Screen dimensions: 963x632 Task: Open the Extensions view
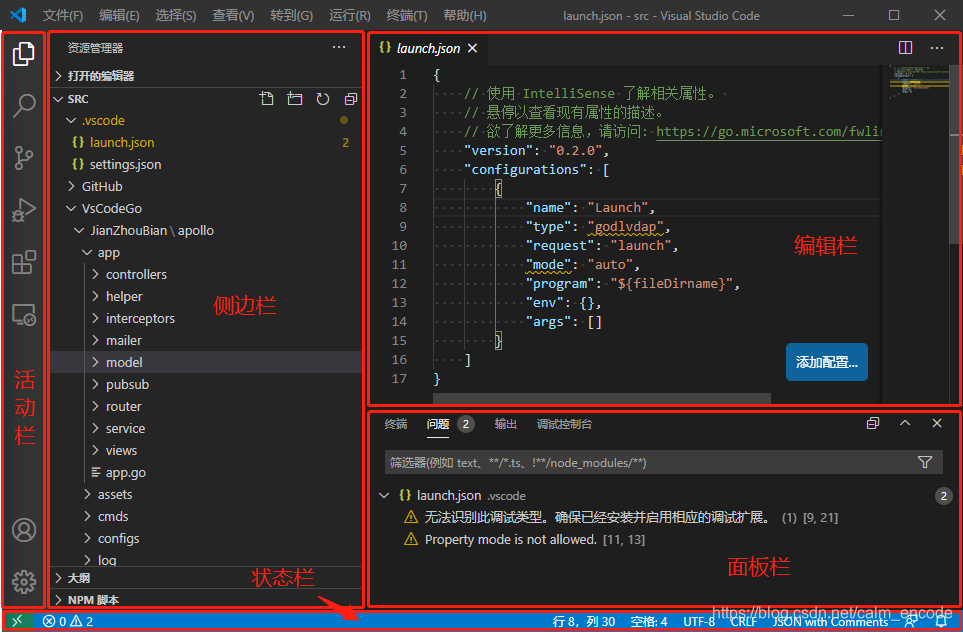[x=24, y=262]
